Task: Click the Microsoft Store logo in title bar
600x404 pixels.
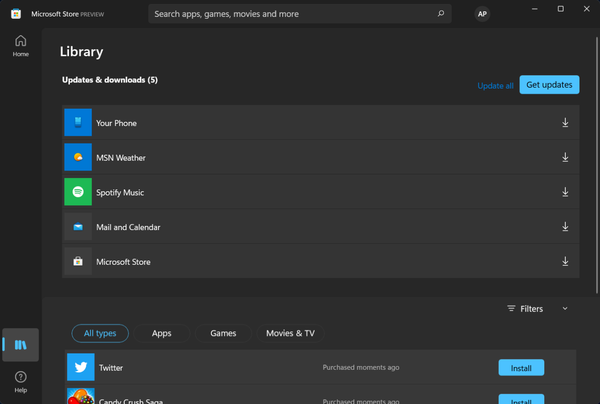Action: [16, 14]
